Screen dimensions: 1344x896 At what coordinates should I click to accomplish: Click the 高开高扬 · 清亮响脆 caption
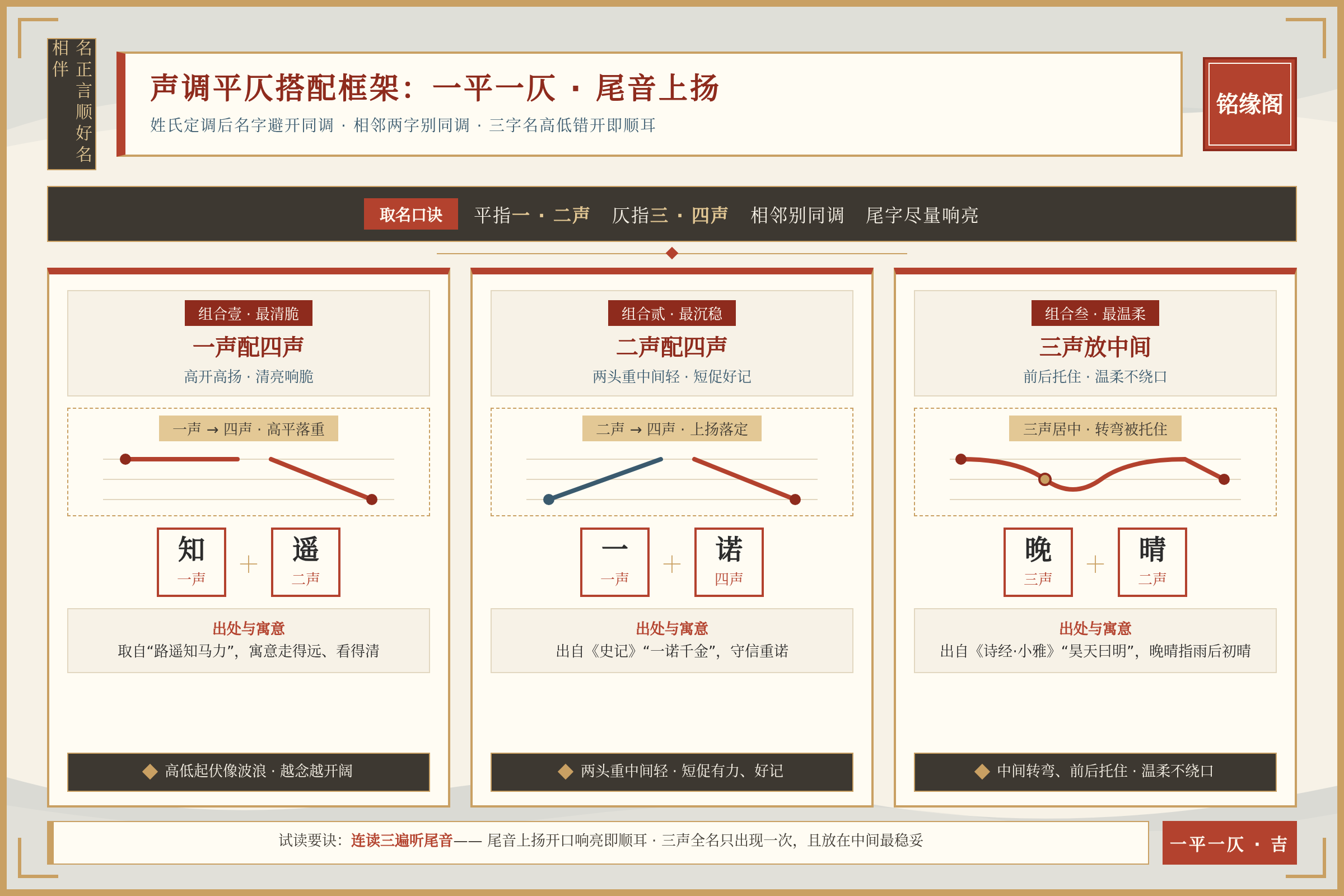[249, 376]
